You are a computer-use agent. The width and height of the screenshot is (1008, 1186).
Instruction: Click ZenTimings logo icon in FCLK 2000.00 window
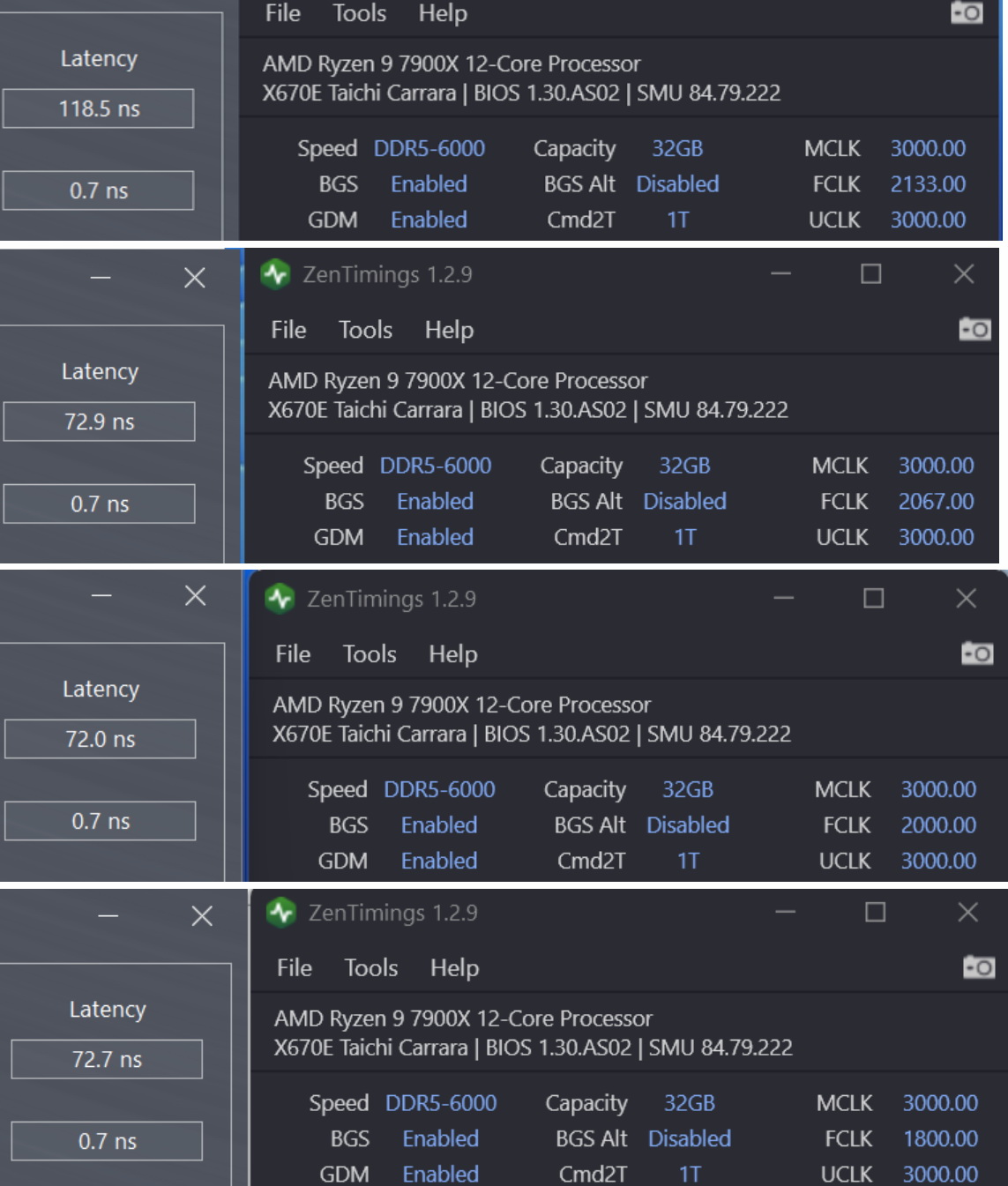tap(280, 599)
